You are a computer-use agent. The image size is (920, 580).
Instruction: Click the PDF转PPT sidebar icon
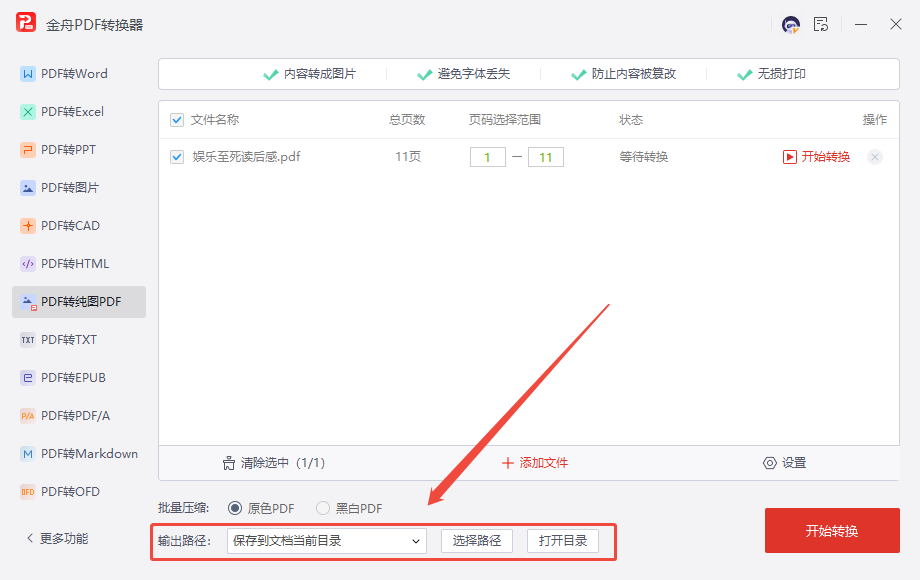pos(28,150)
